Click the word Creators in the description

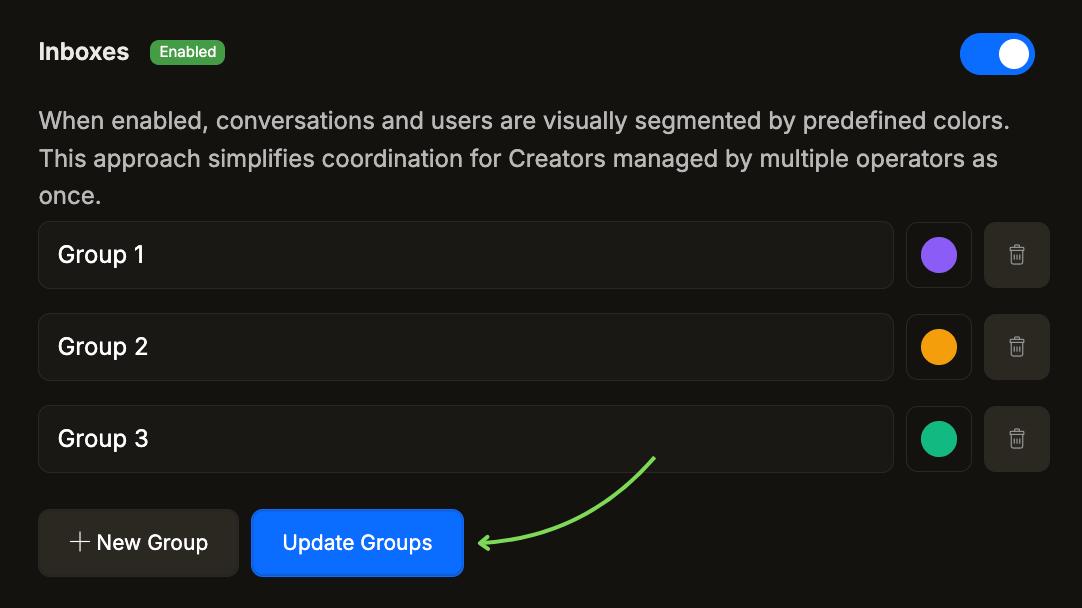[x=555, y=159]
